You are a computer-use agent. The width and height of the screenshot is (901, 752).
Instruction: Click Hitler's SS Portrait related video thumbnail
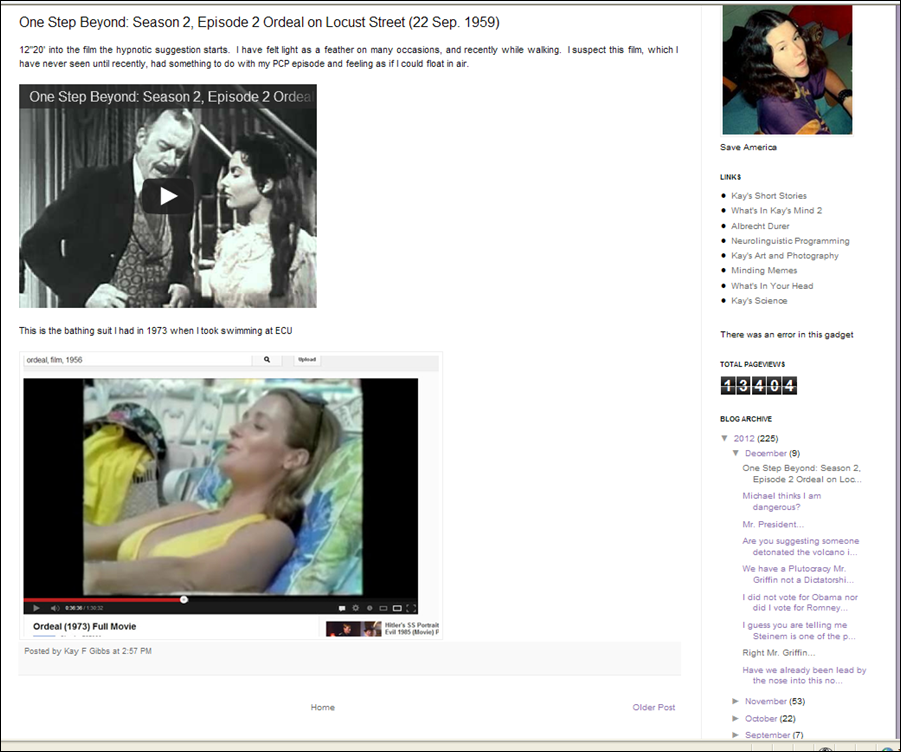coord(353,628)
